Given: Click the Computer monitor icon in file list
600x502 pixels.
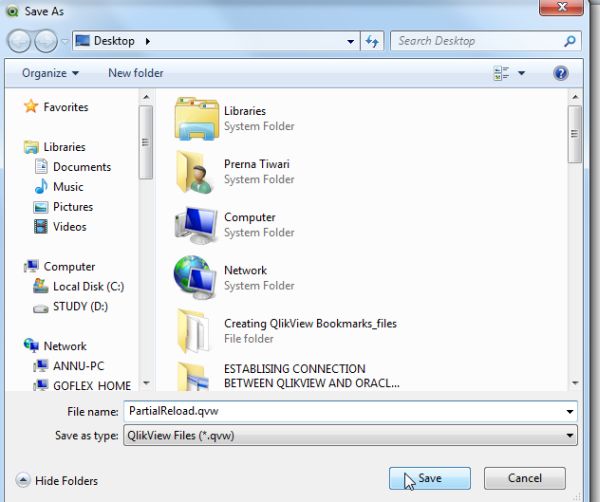Looking at the screenshot, I should point(196,225).
